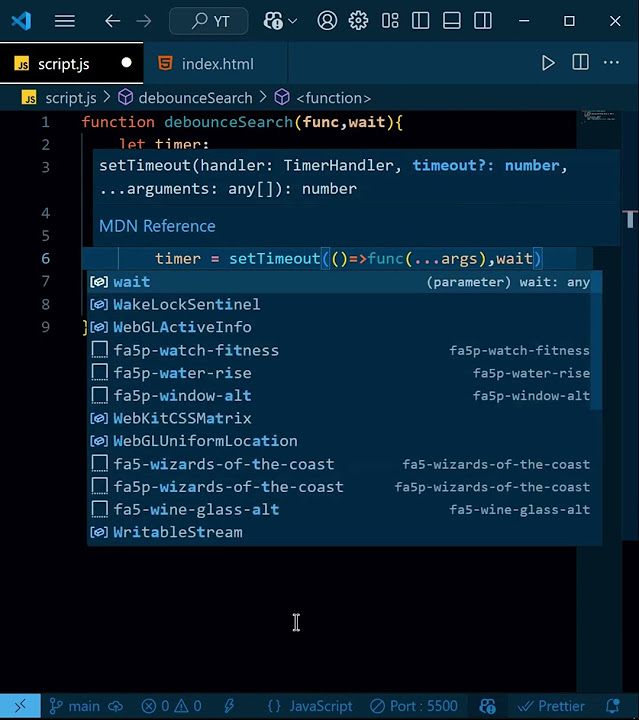The height and width of the screenshot is (720, 639).
Task: Toggle the primary side bar
Action: point(420,21)
